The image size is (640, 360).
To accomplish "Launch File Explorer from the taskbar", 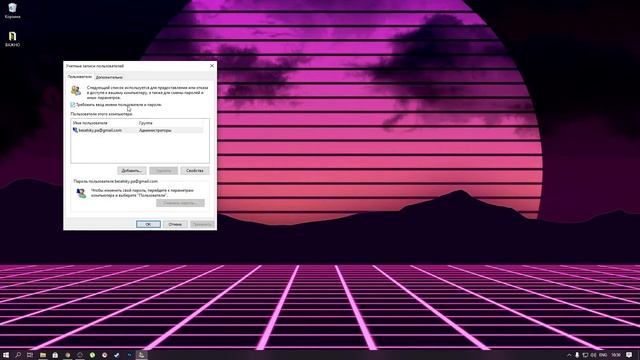I will pos(43,355).
